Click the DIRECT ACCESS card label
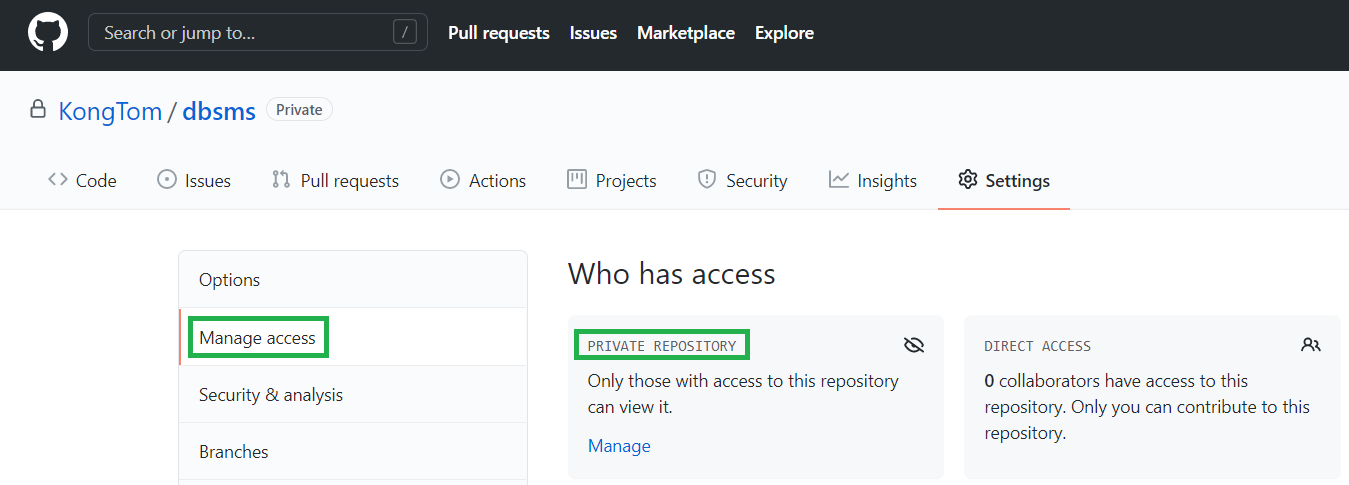The image size is (1349, 485). (1037, 346)
